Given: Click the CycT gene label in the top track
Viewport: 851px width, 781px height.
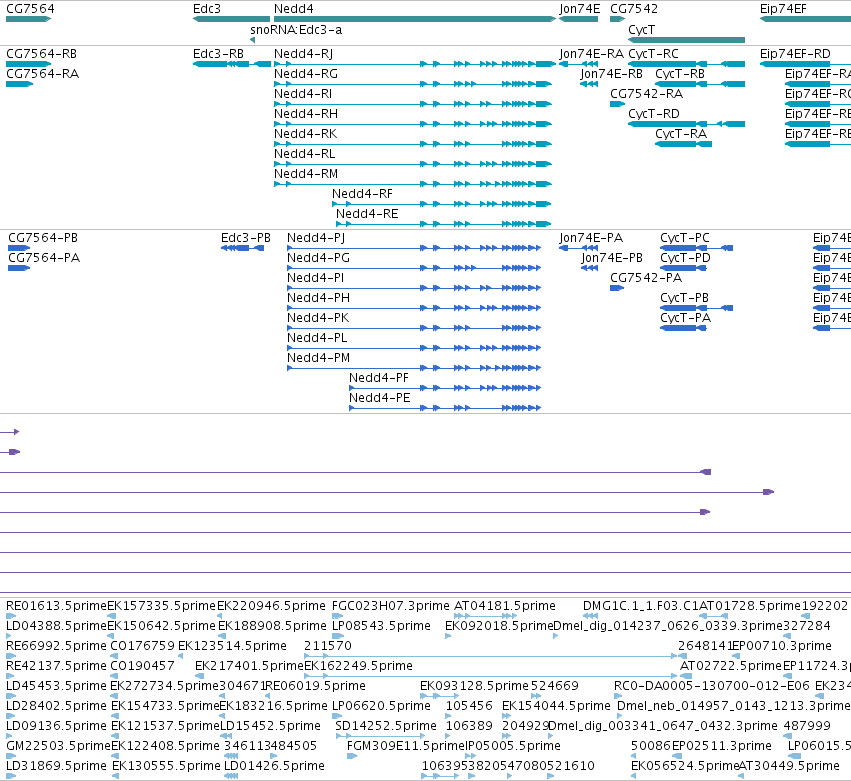Looking at the screenshot, I should pyautogui.click(x=642, y=30).
